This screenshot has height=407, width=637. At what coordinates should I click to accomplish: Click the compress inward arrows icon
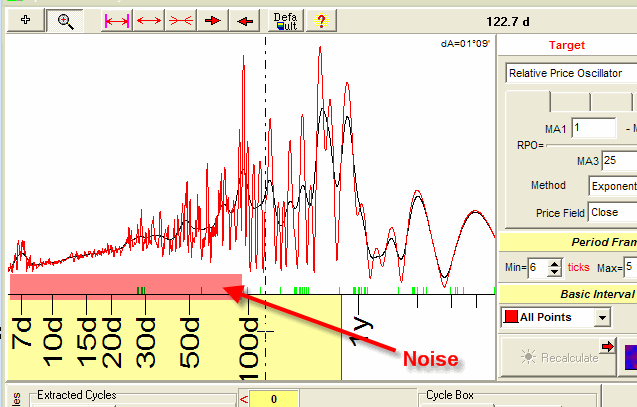[x=181, y=20]
